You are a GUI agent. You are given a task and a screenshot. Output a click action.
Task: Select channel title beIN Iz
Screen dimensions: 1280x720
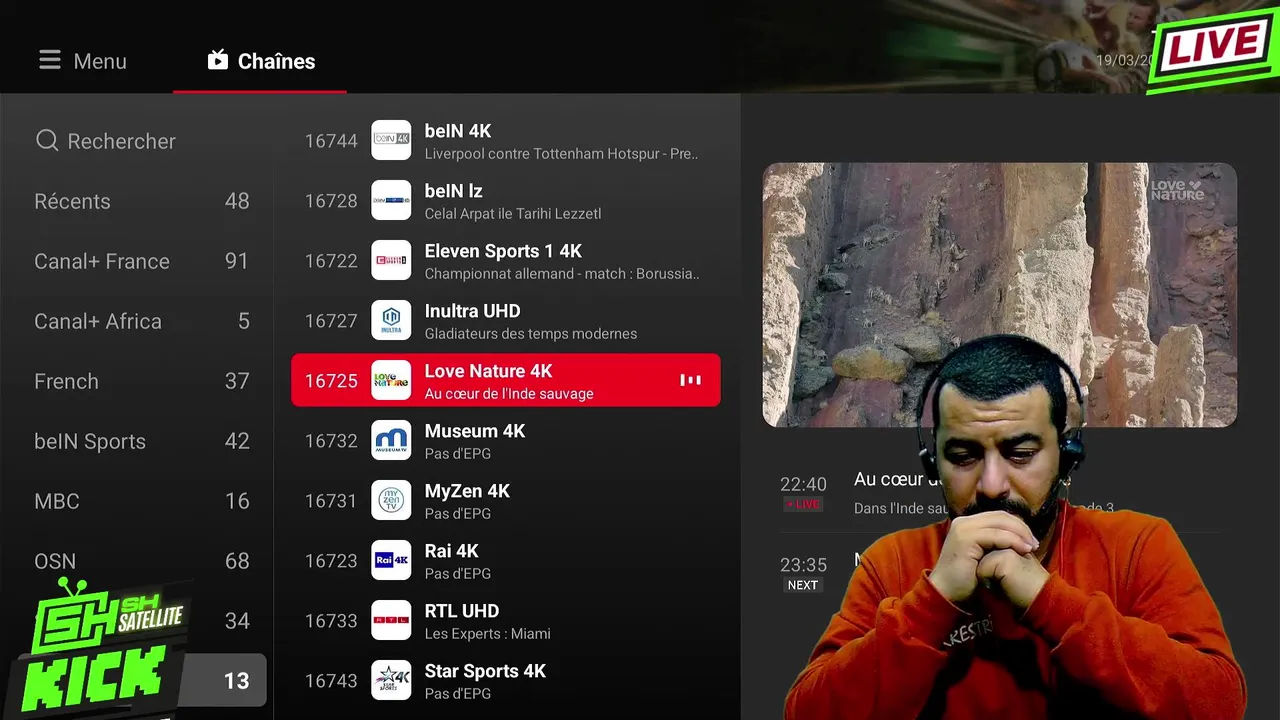point(454,191)
